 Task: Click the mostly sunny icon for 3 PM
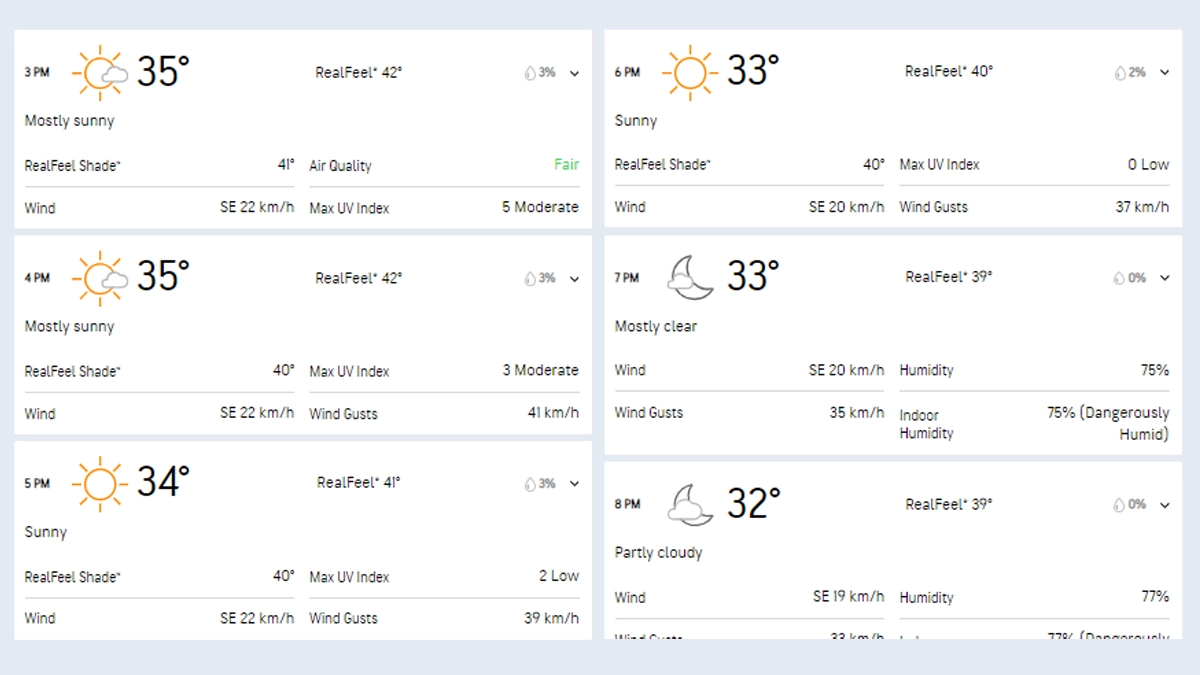tap(101, 73)
